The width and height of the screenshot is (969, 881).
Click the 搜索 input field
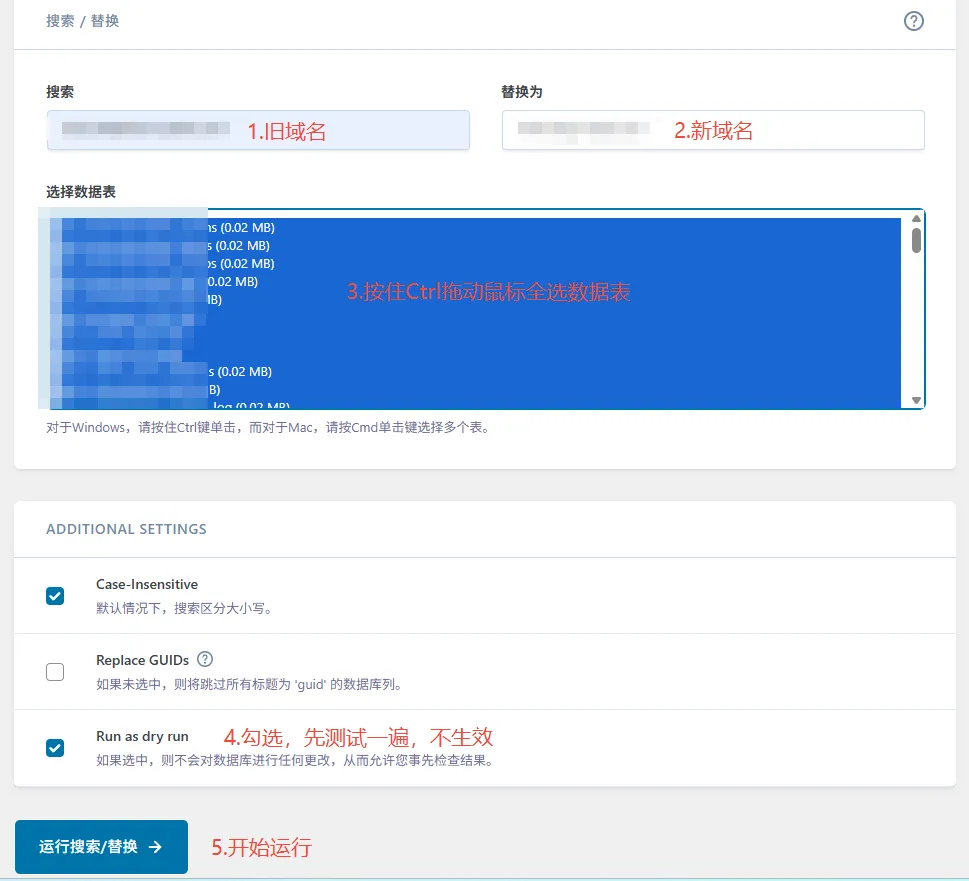click(258, 130)
